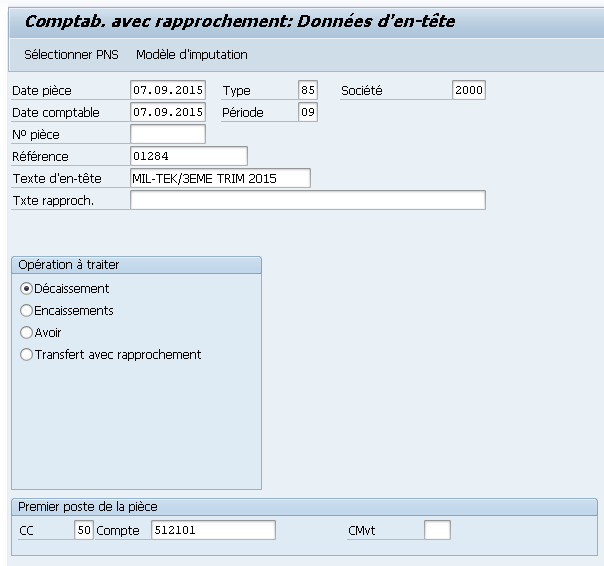Click the Référence field showing 01284

[188, 156]
